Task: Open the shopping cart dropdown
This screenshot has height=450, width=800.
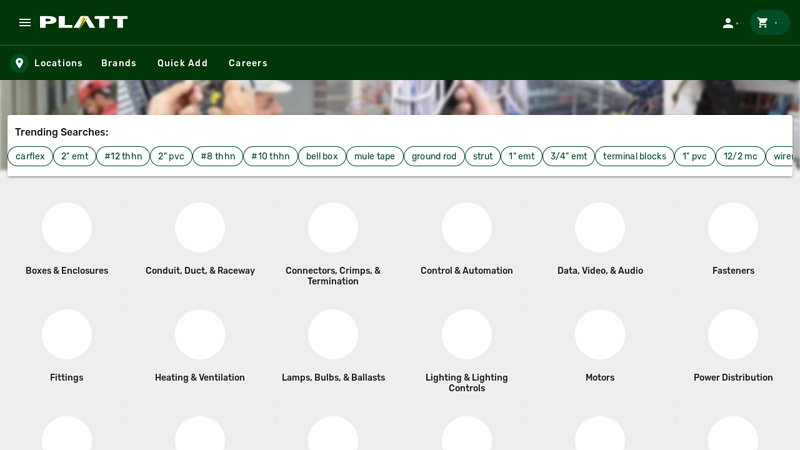Action: [x=768, y=22]
